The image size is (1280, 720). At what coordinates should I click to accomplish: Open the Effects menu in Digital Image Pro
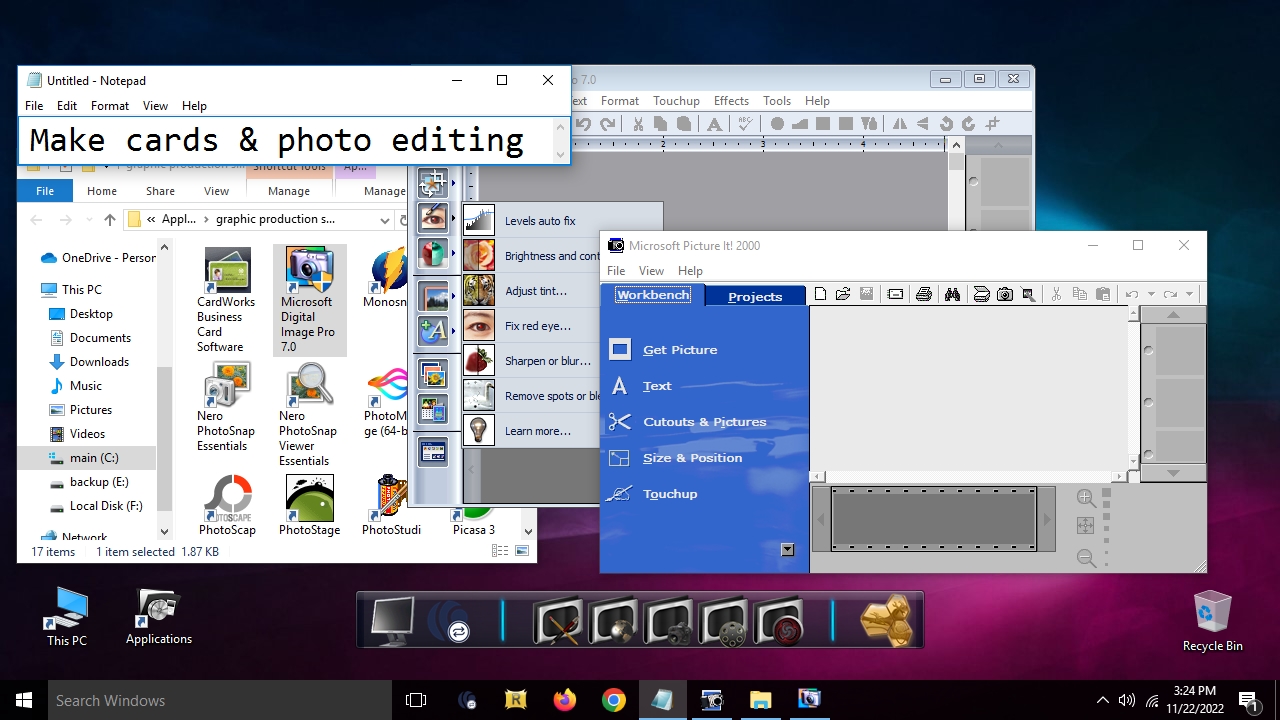731,101
